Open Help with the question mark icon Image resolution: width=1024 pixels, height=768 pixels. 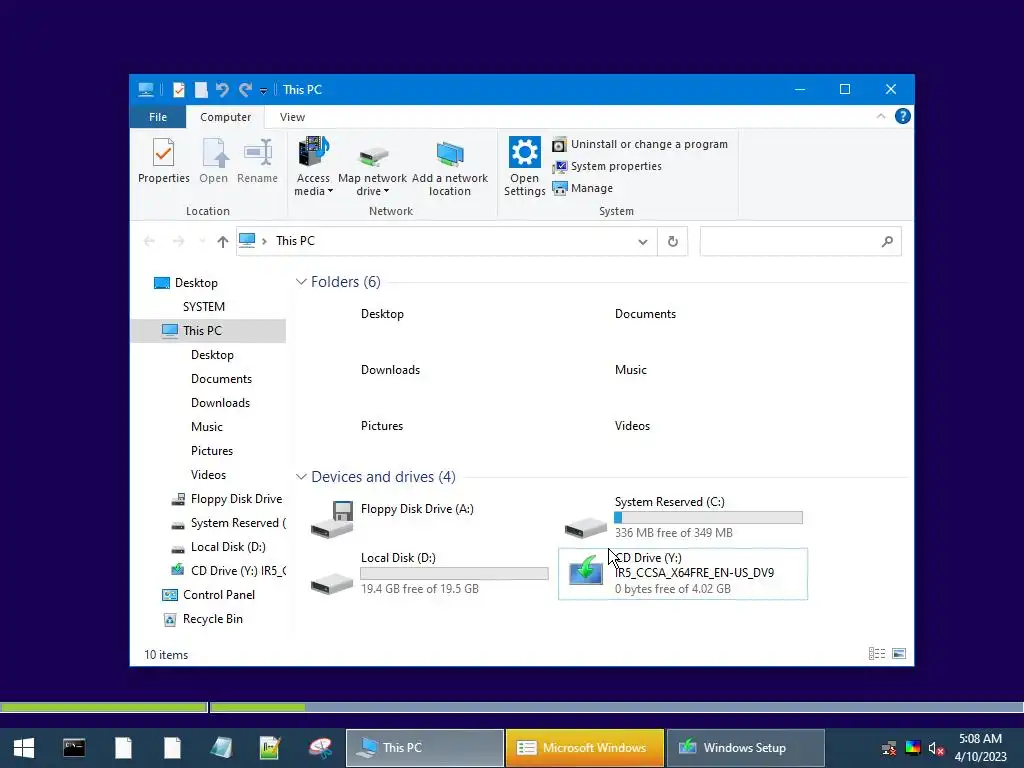coord(903,116)
